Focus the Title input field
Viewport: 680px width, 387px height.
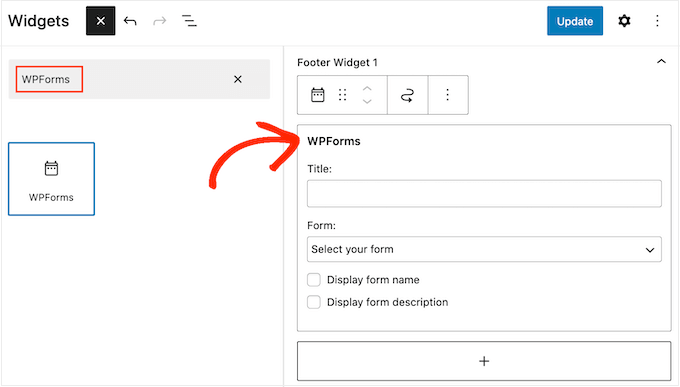click(484, 194)
